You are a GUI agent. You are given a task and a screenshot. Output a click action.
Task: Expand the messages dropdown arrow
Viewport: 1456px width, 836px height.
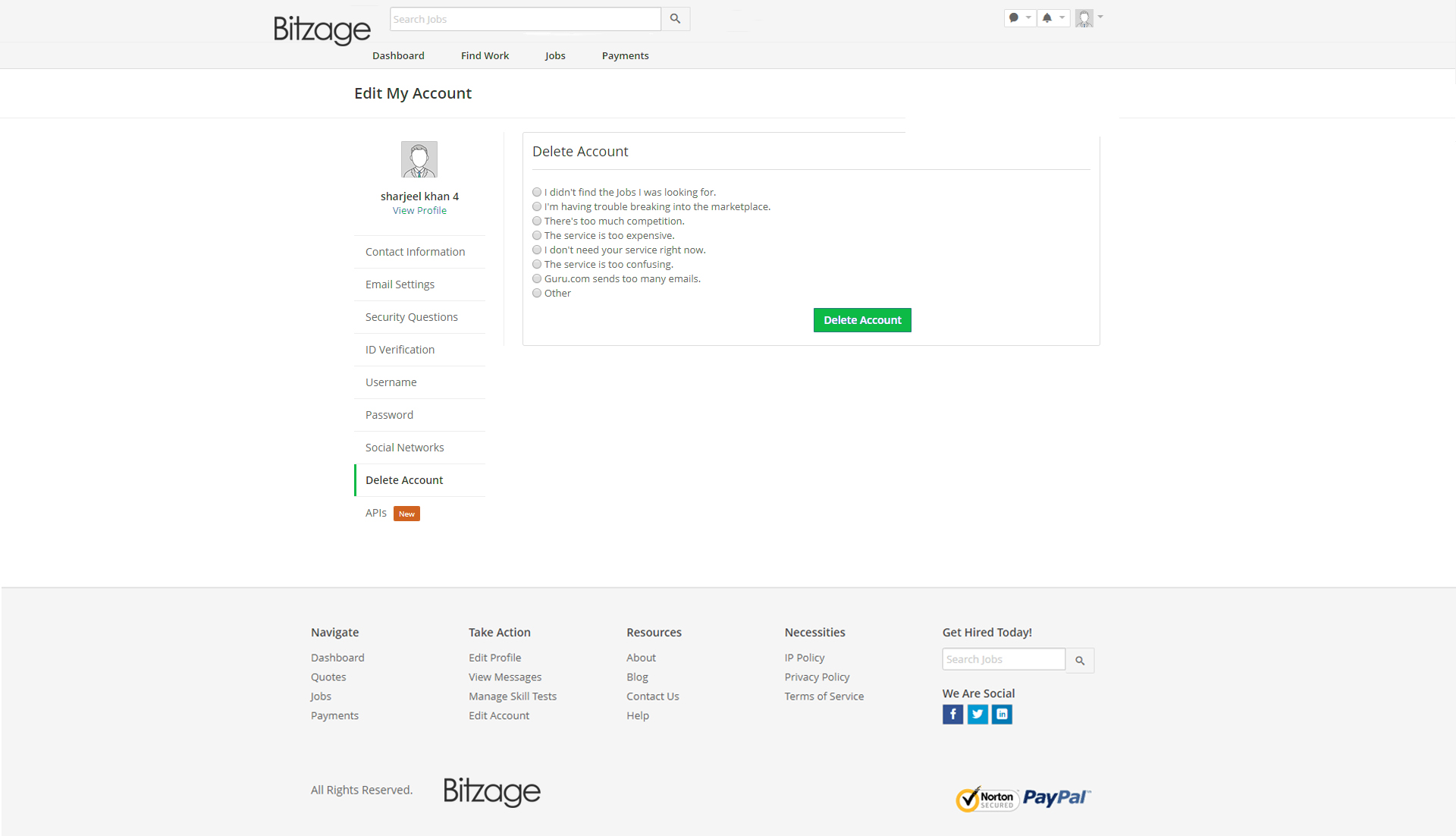(x=1028, y=17)
